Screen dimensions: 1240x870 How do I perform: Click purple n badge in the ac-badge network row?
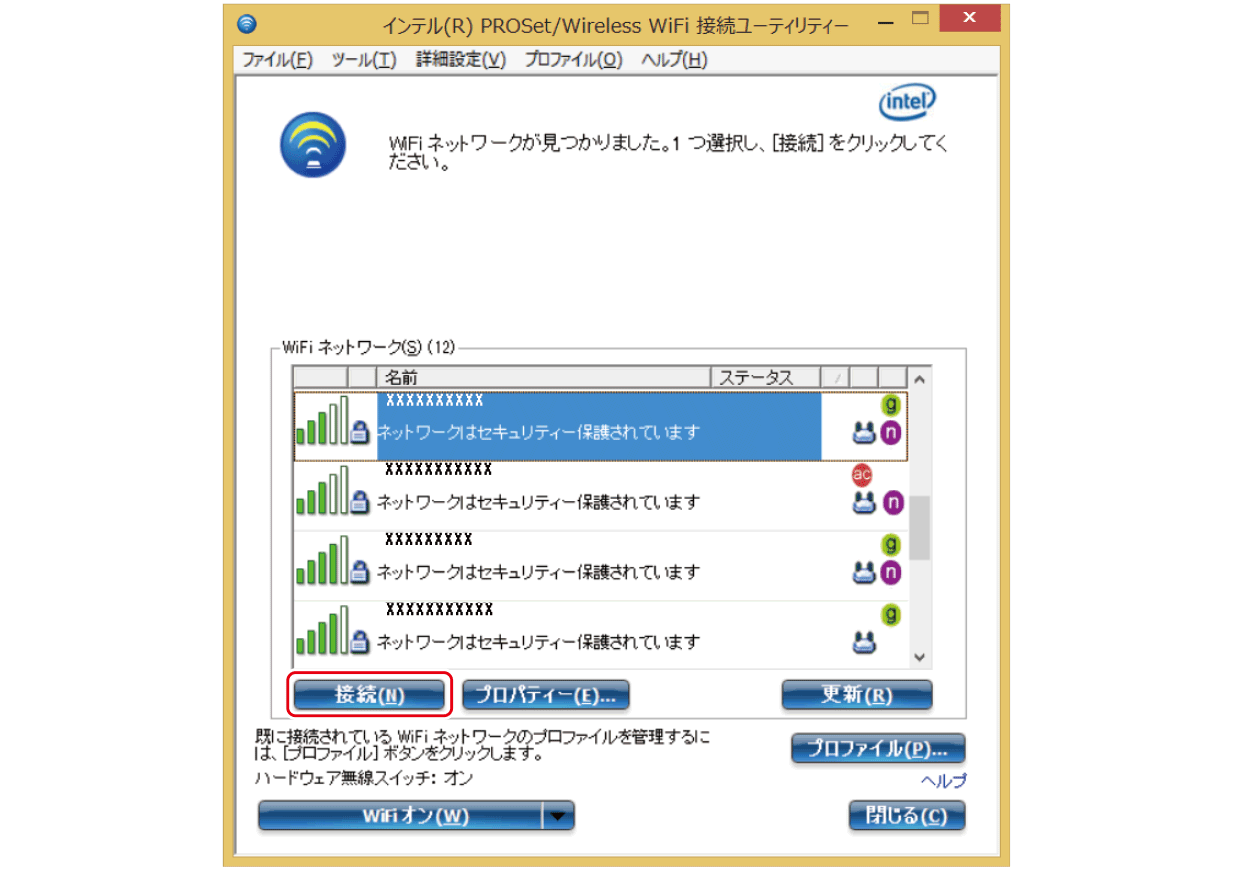point(892,502)
